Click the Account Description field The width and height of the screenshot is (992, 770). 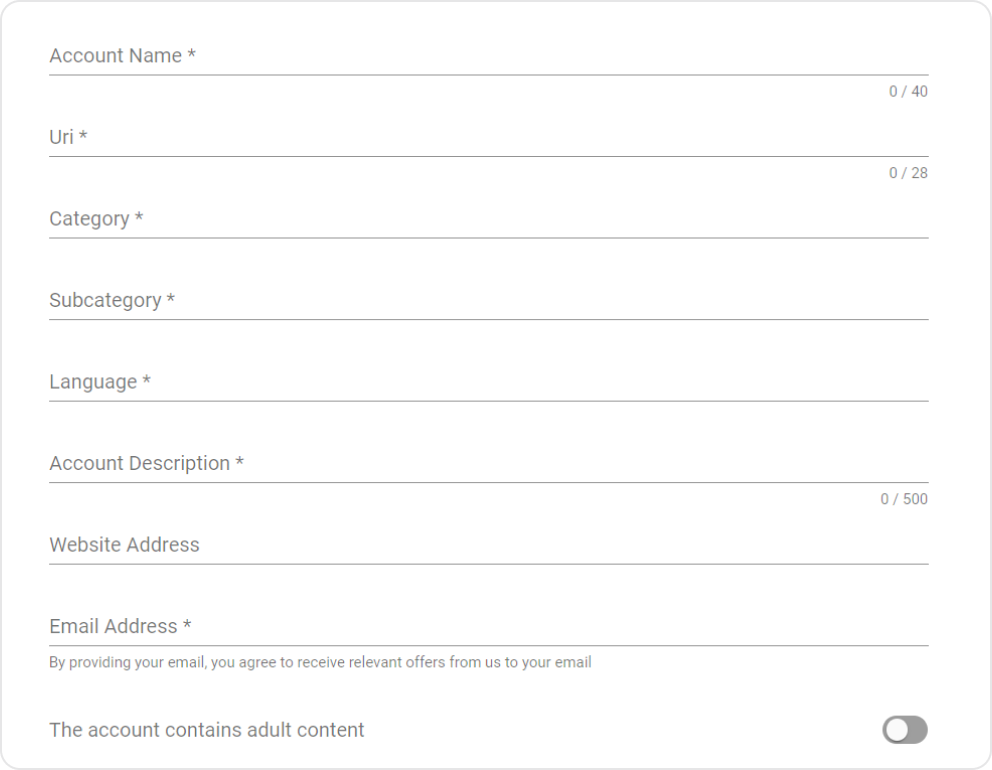click(488, 464)
